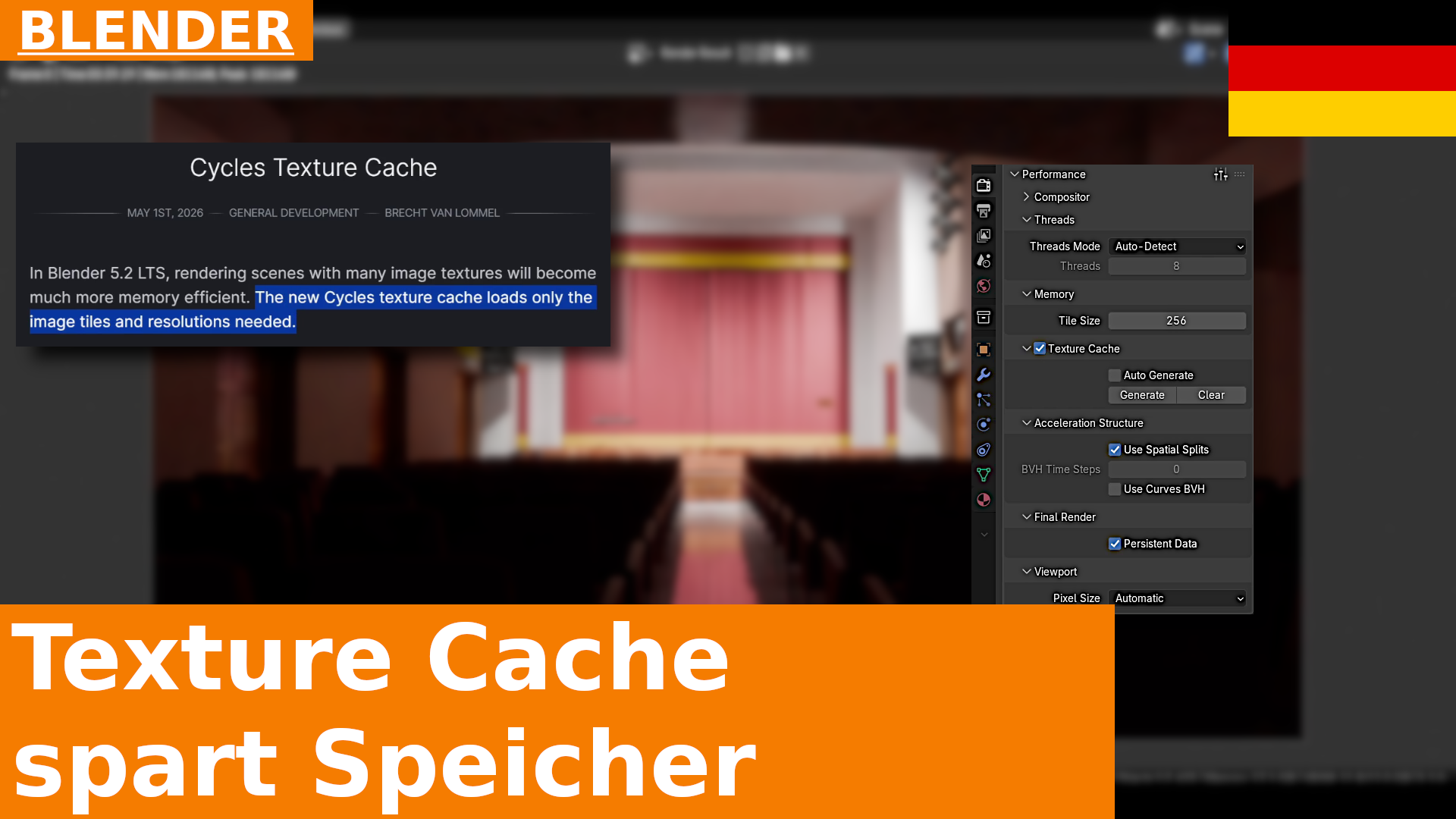Viewport: 1456px width, 819px height.
Task: Click the BVH Time Steps field
Action: tap(1177, 469)
